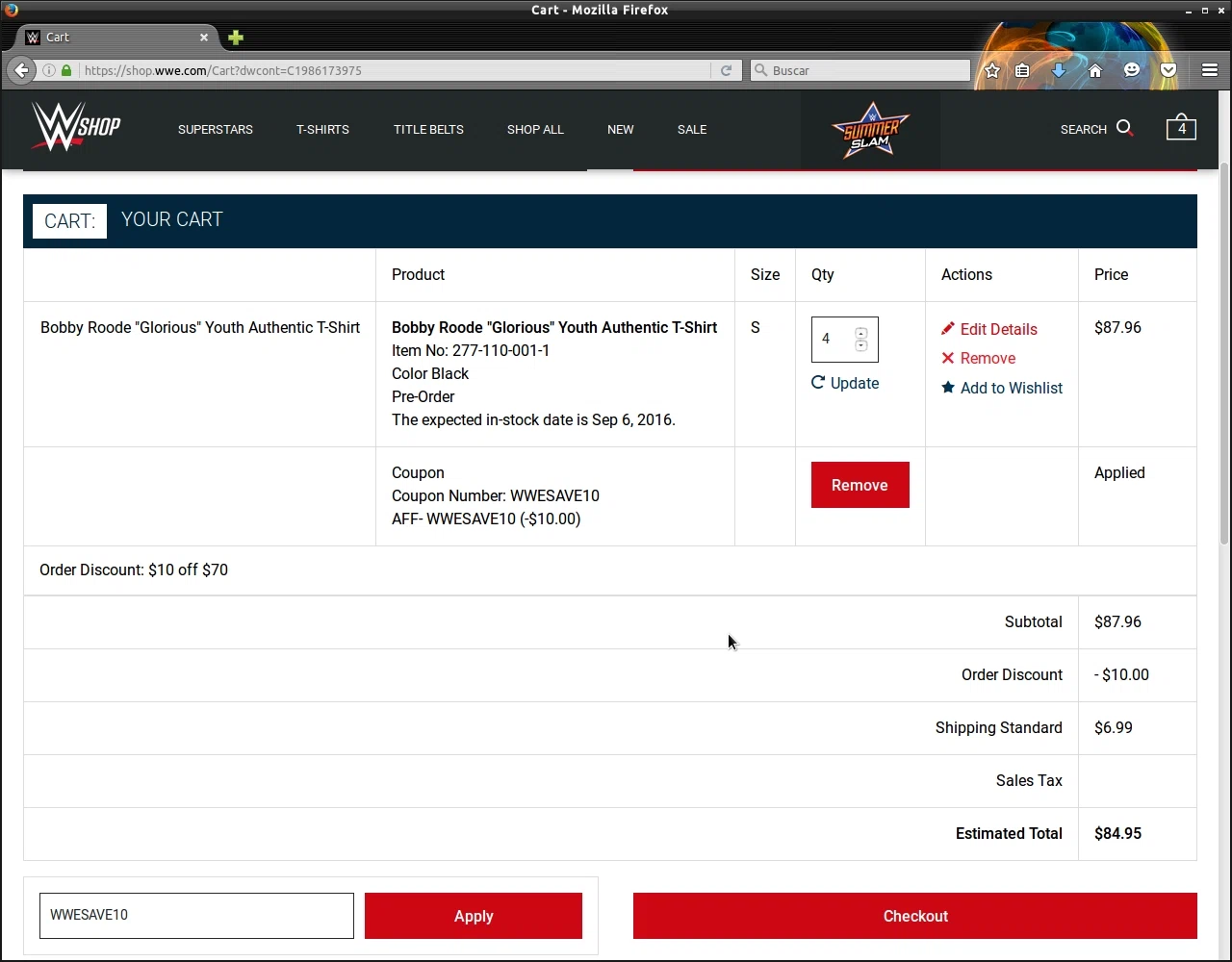This screenshot has width=1232, height=962.
Task: Open the shopping cart icon showing 4
Action: [1181, 128]
